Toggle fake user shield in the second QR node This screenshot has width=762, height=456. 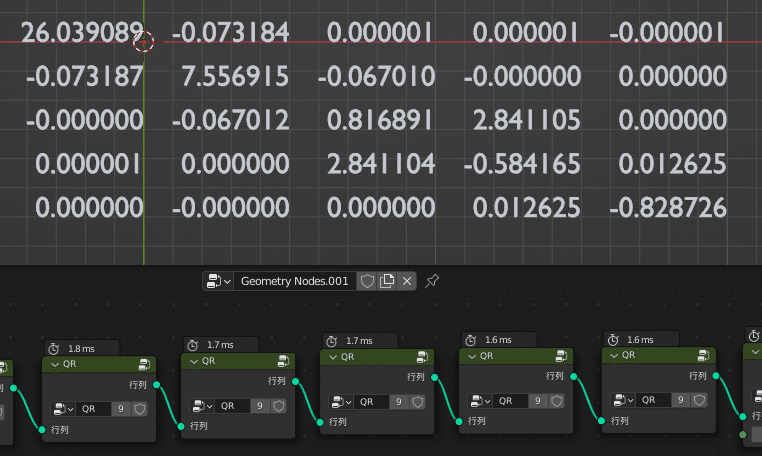278,406
